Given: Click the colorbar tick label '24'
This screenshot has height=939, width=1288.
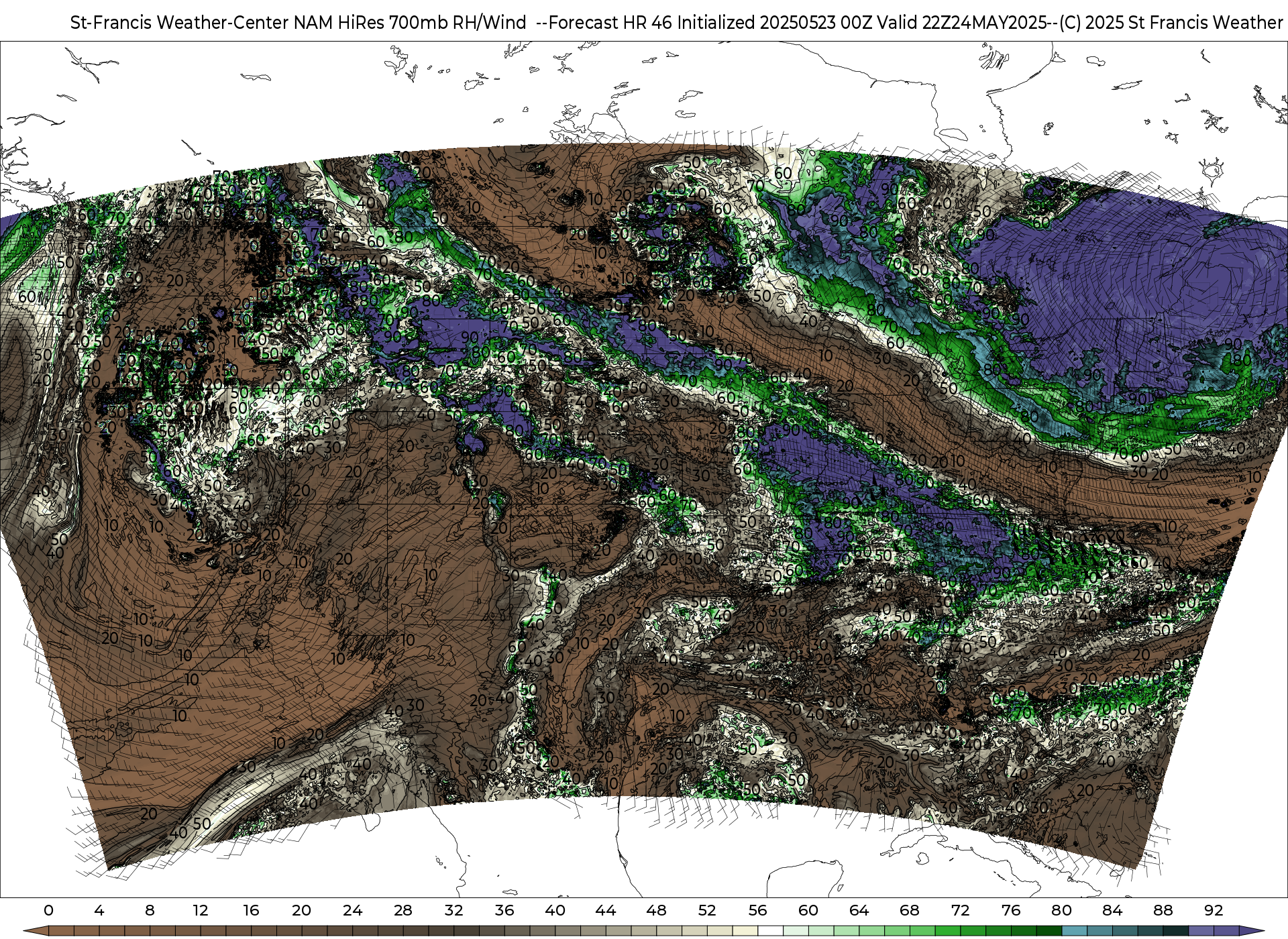Looking at the screenshot, I should click(x=352, y=910).
